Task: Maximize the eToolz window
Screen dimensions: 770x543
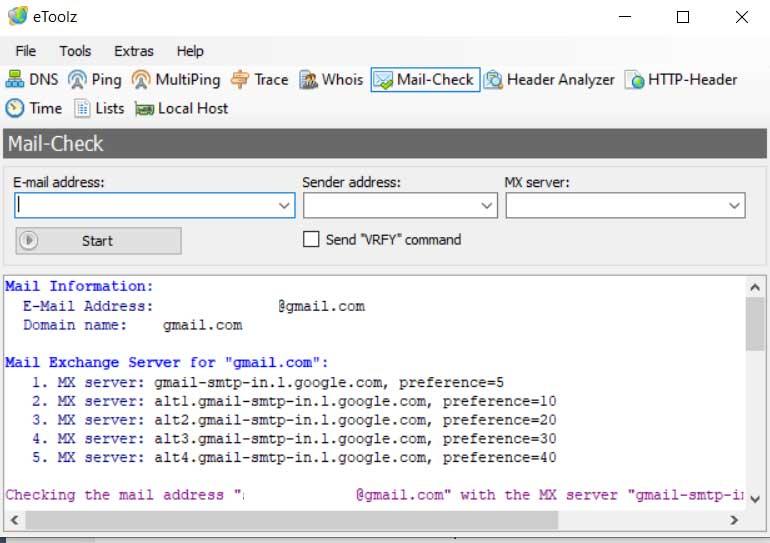Action: [x=683, y=17]
